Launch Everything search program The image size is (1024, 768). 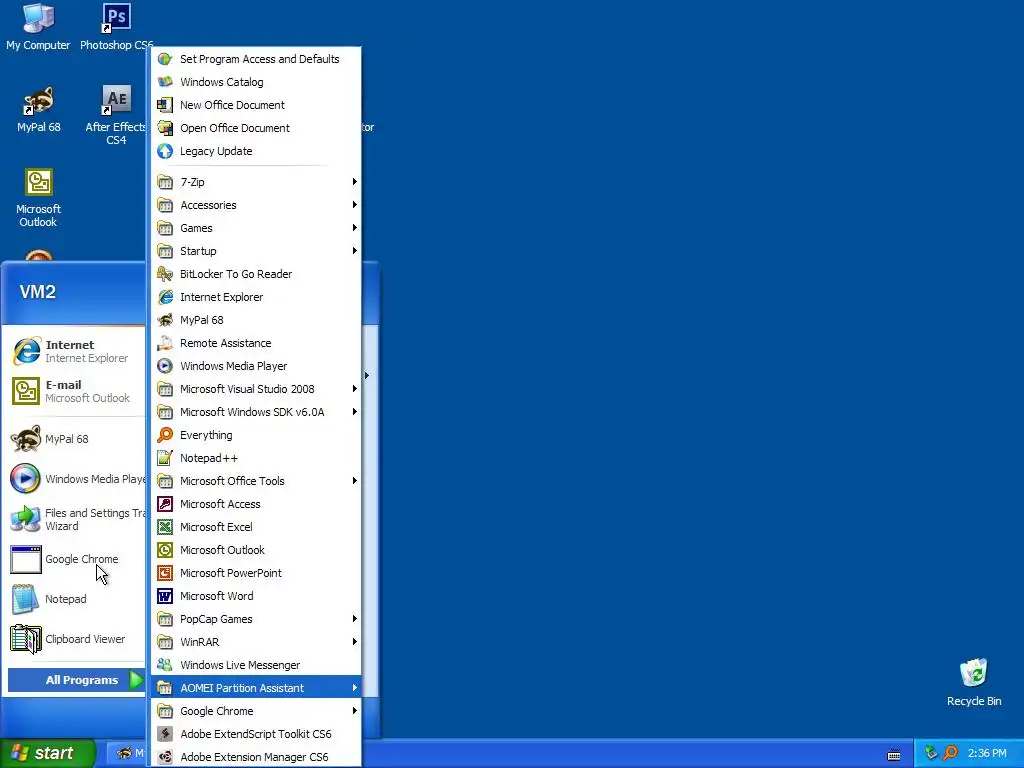click(x=256, y=435)
